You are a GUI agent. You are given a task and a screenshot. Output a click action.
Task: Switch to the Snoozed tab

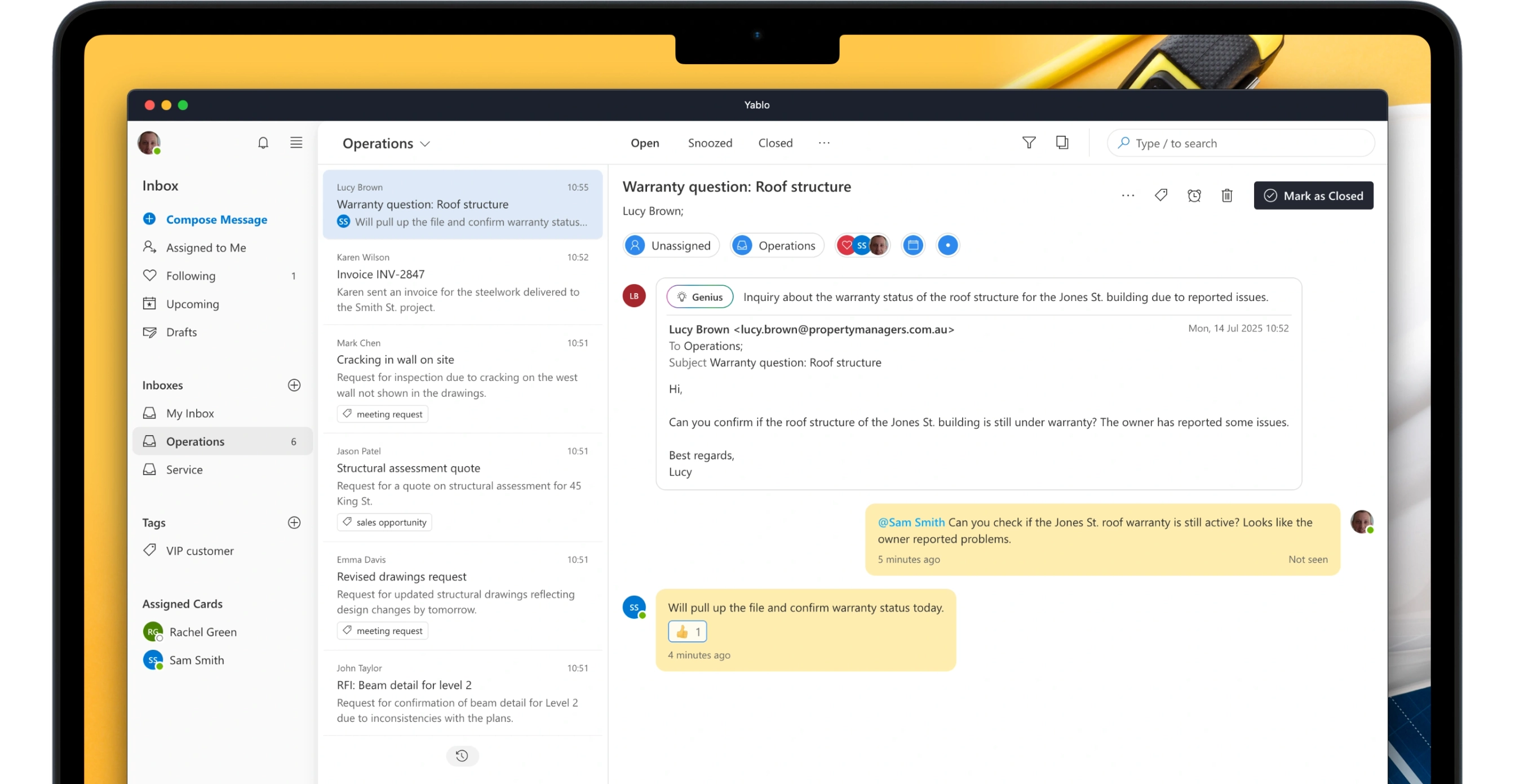pos(710,143)
